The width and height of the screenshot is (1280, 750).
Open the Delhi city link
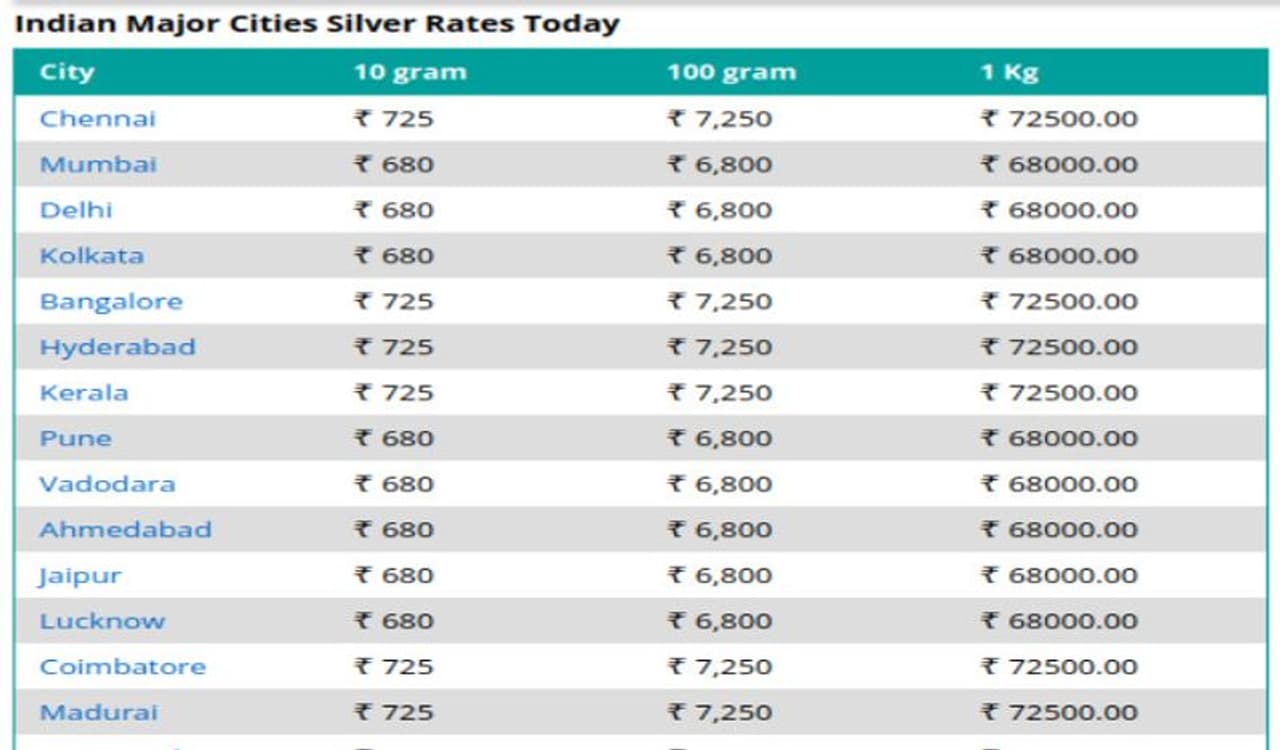point(76,211)
